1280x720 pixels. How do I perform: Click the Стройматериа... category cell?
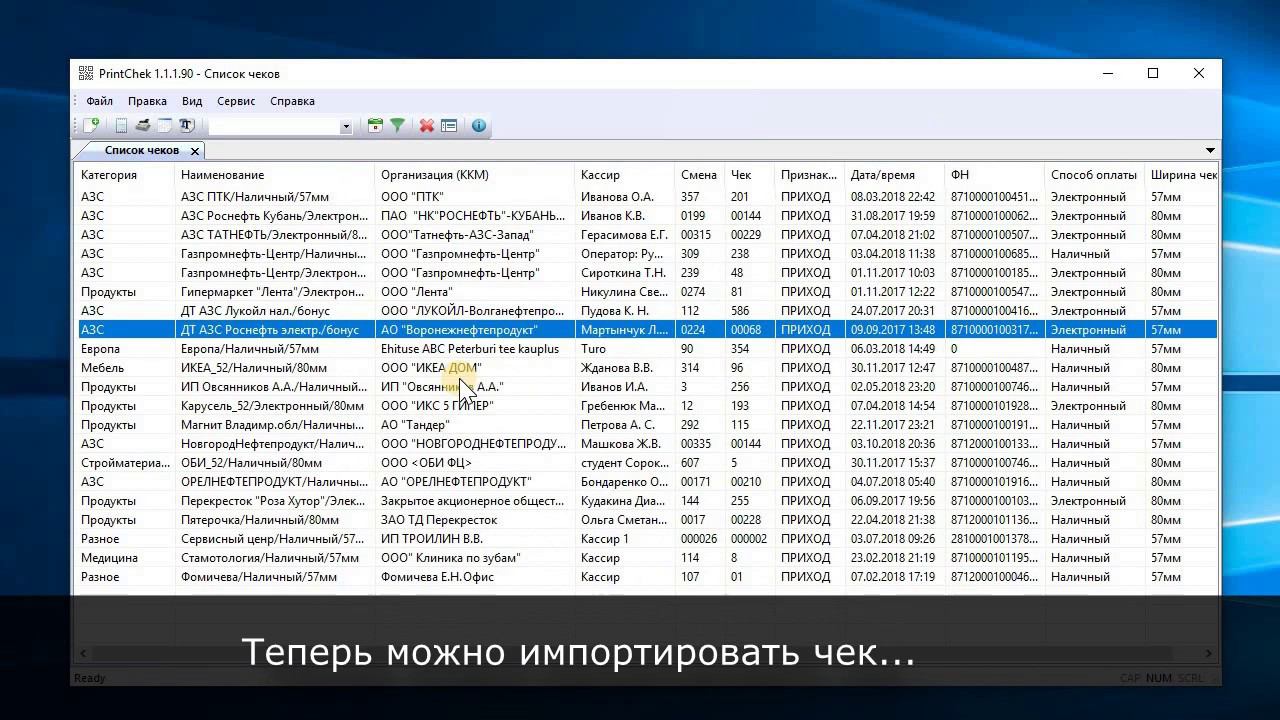(x=125, y=463)
